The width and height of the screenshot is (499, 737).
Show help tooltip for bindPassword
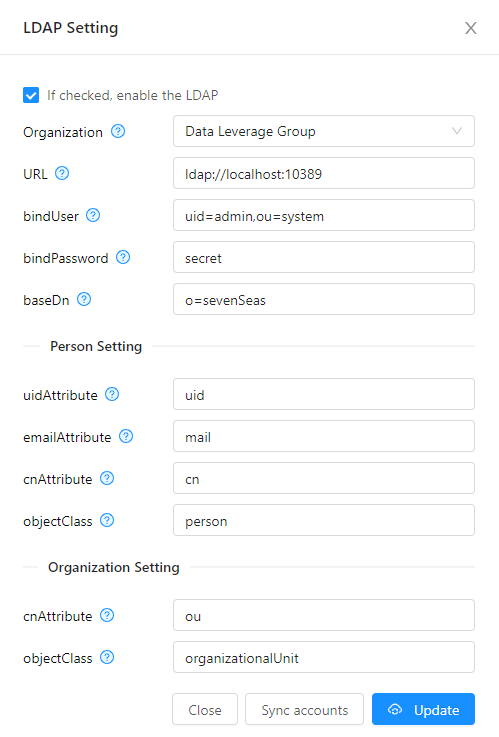coord(123,257)
